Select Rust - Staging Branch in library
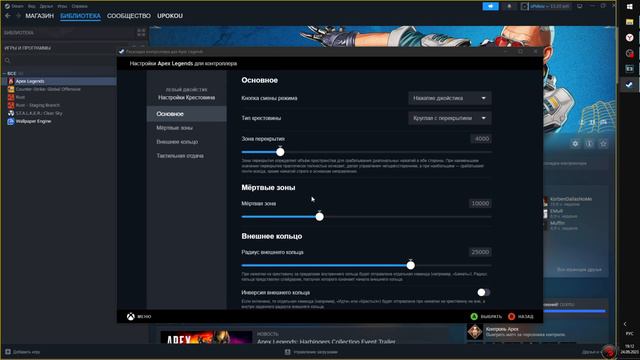 [38, 105]
